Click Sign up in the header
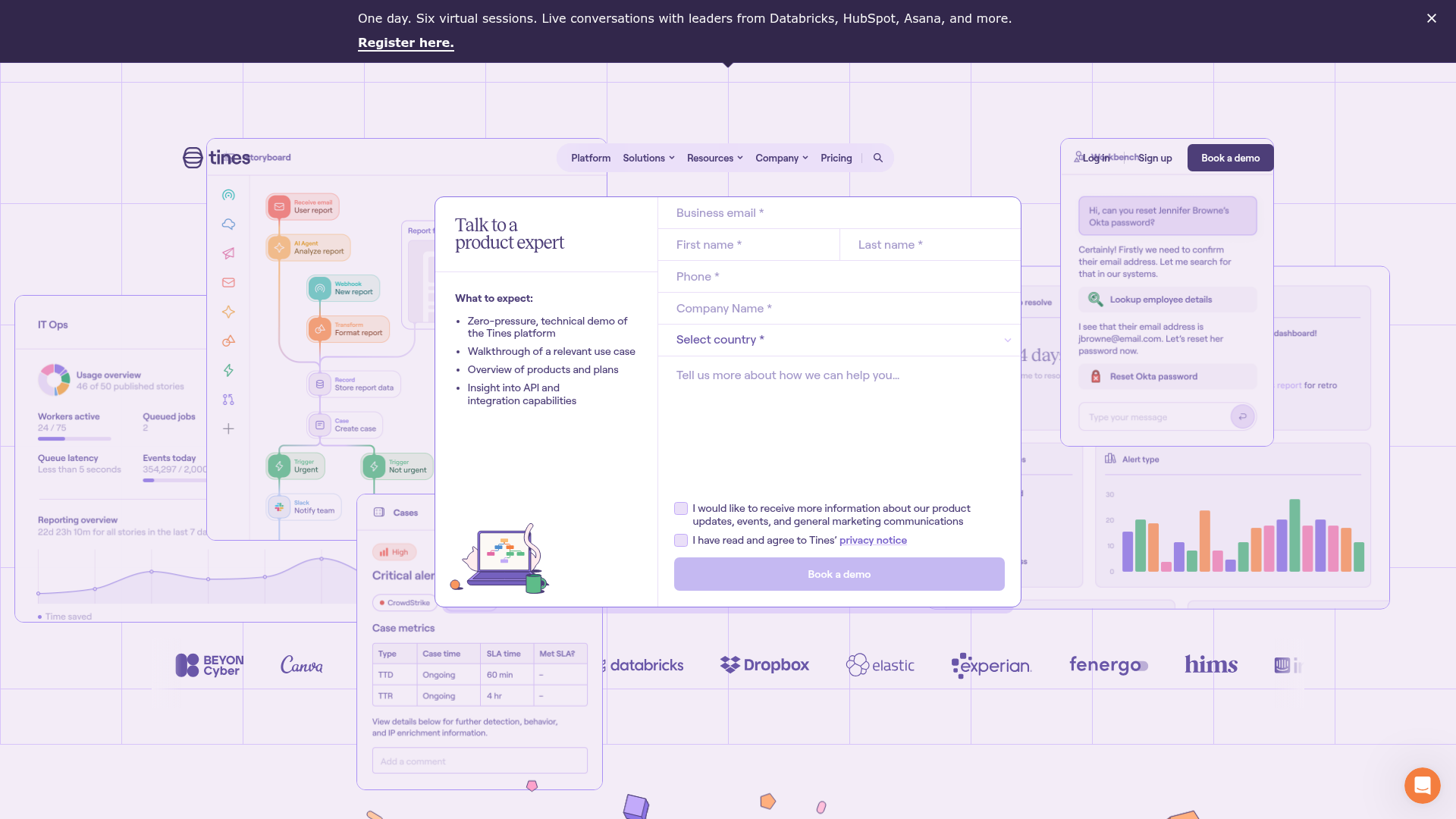The height and width of the screenshot is (819, 1456). (1155, 158)
